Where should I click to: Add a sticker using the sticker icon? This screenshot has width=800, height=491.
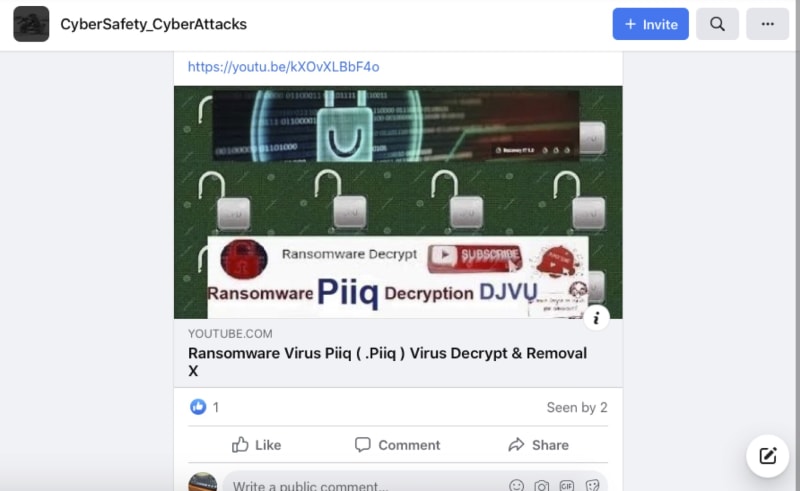[592, 485]
